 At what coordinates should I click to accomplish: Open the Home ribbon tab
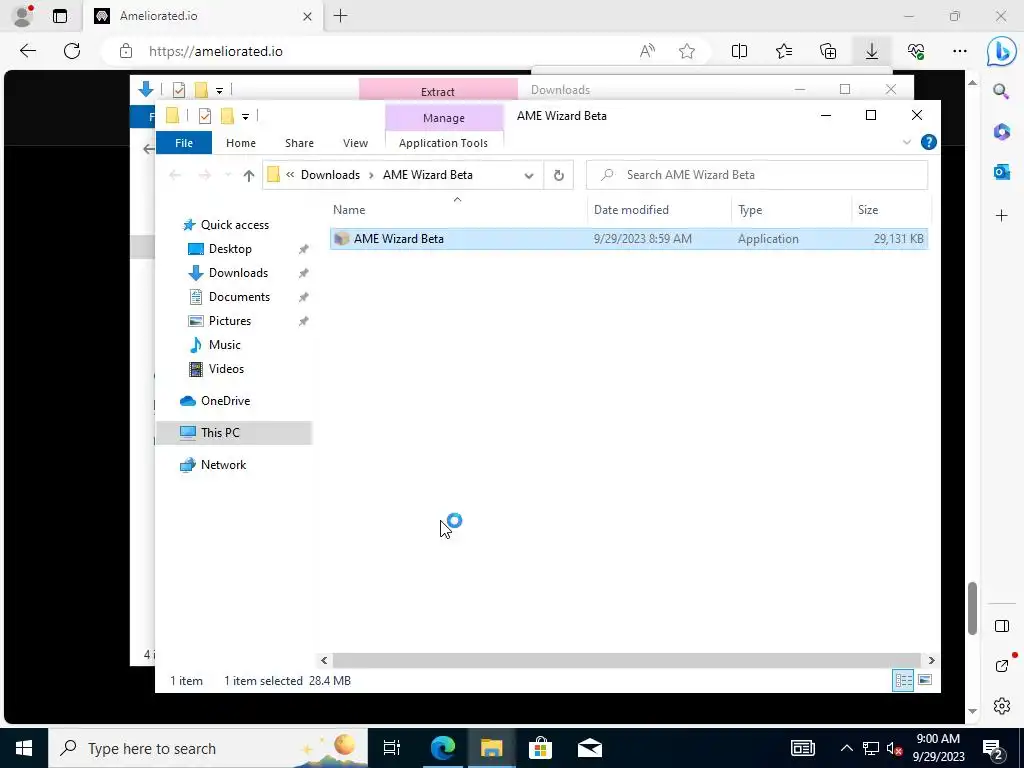240,143
